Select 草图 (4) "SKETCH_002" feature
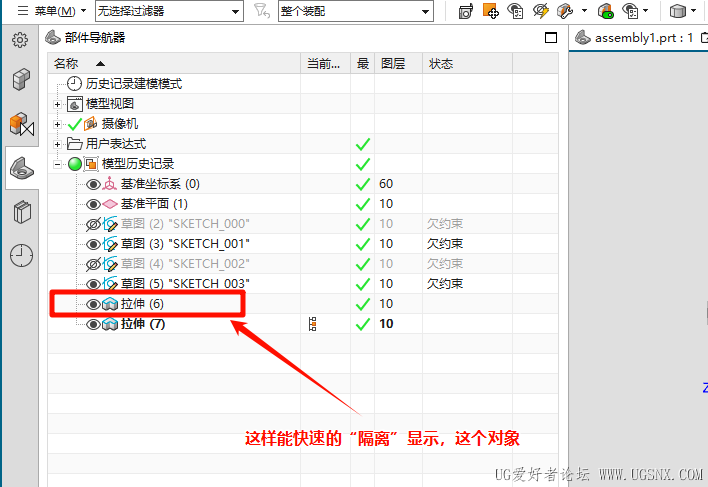 point(185,264)
